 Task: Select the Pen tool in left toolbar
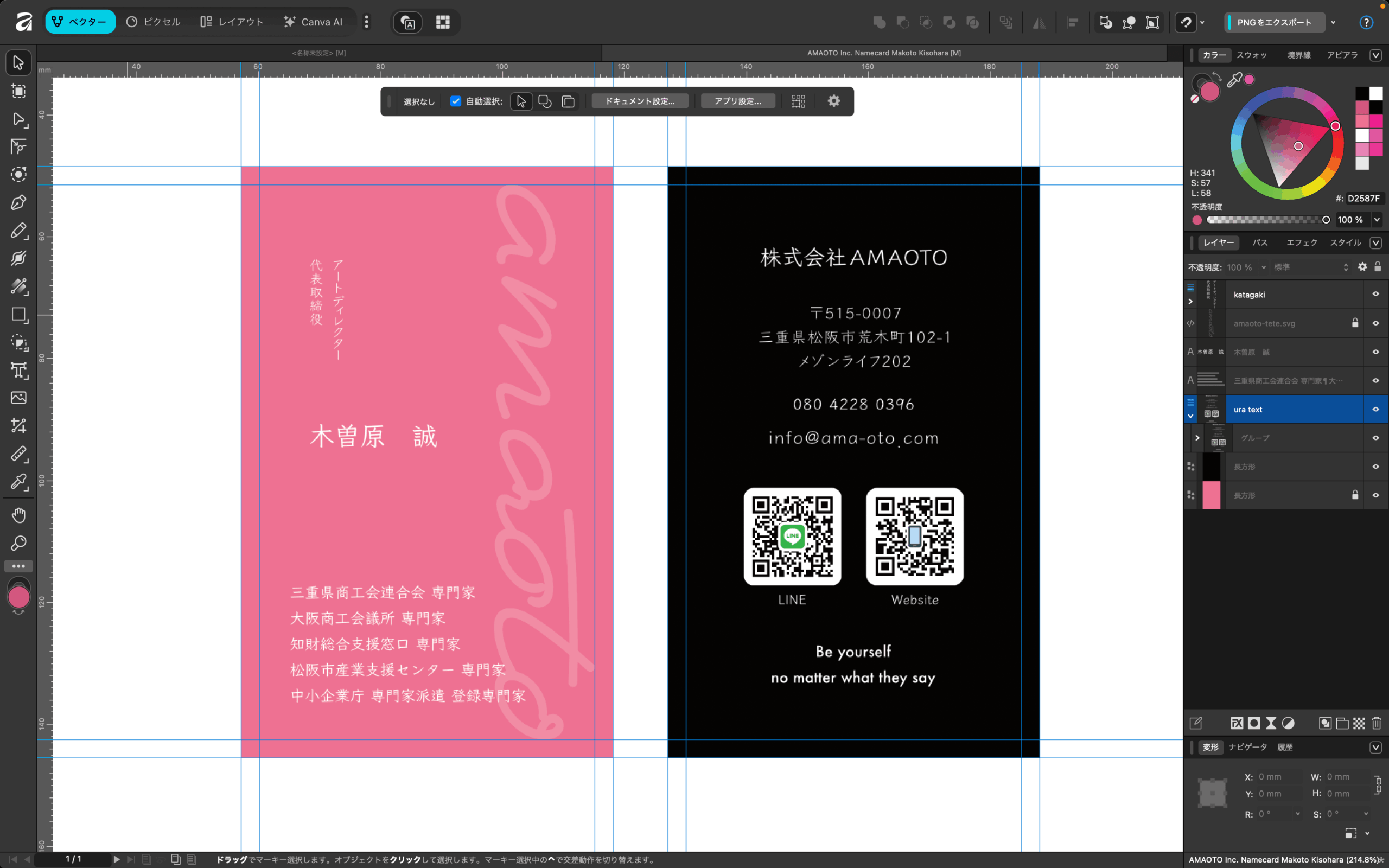pos(18,203)
